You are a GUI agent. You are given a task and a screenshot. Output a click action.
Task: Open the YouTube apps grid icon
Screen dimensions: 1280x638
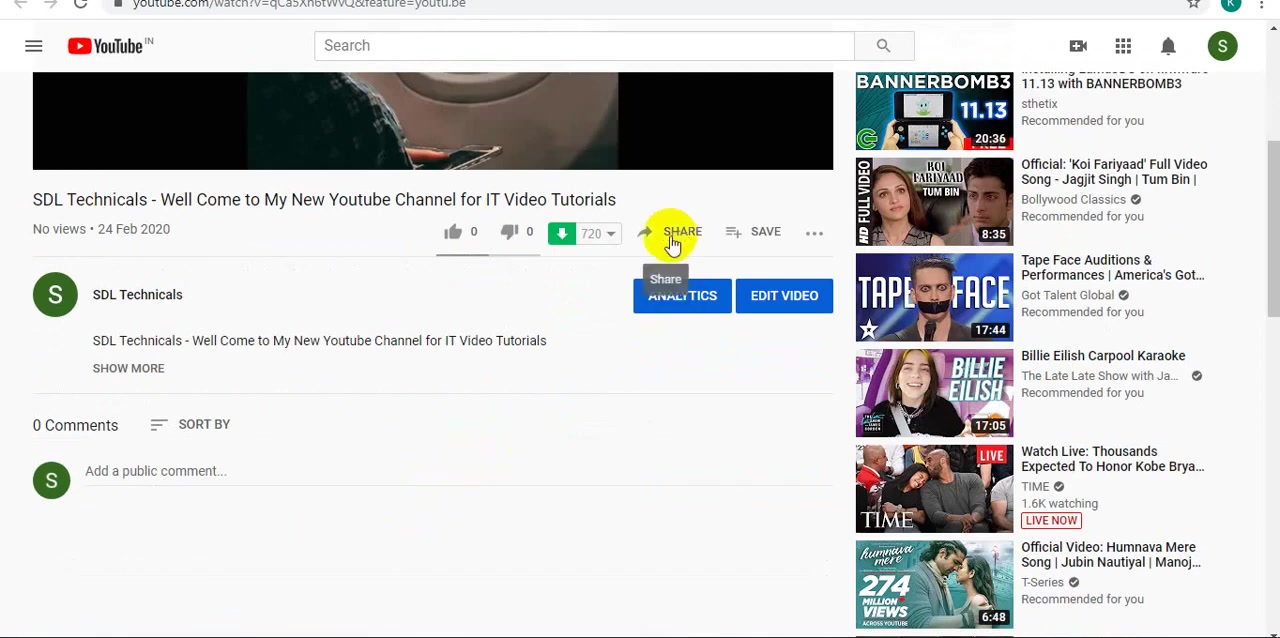click(x=1123, y=46)
